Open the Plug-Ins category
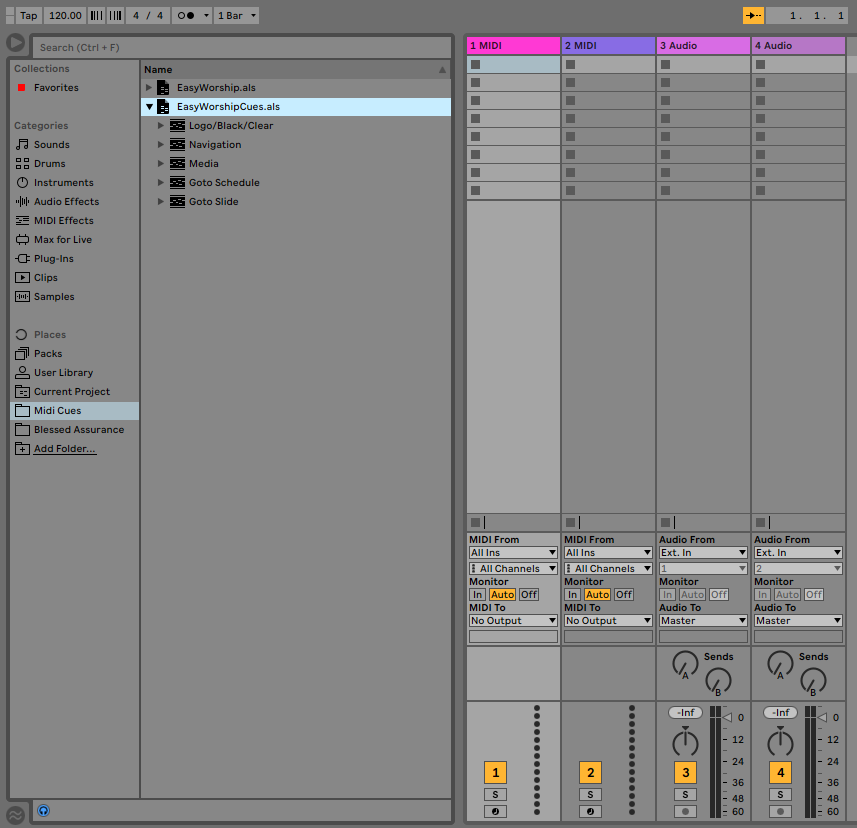This screenshot has height=828, width=857. (54, 259)
